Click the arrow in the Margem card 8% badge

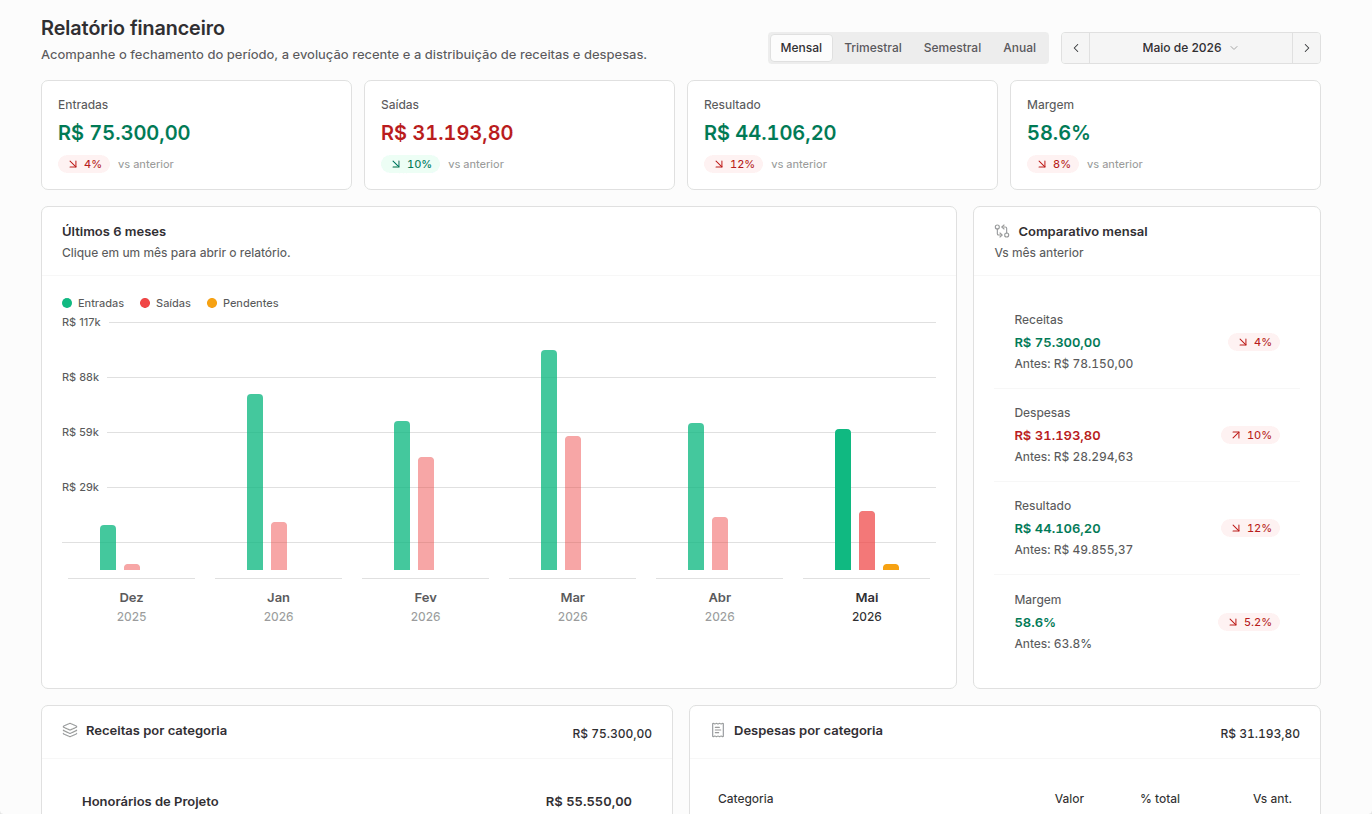click(1041, 164)
